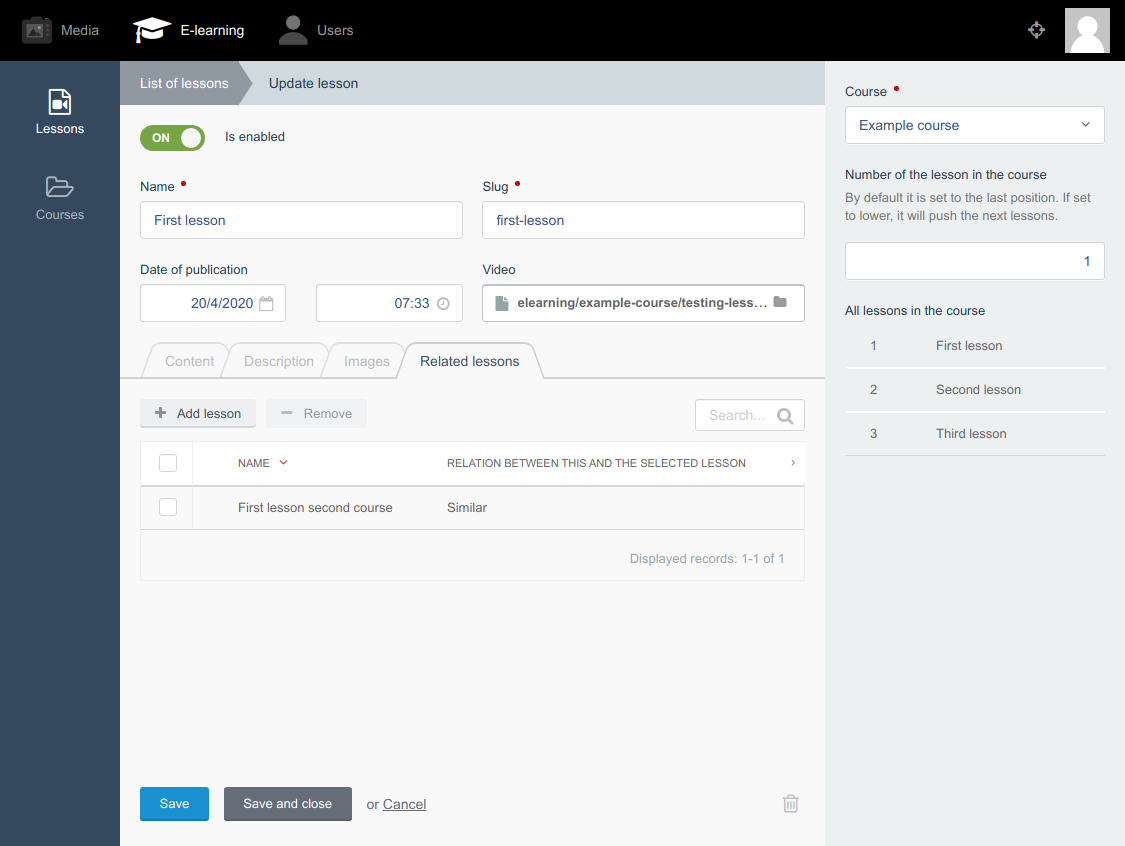Click the Cancel link
The height and width of the screenshot is (846, 1125).
click(405, 804)
